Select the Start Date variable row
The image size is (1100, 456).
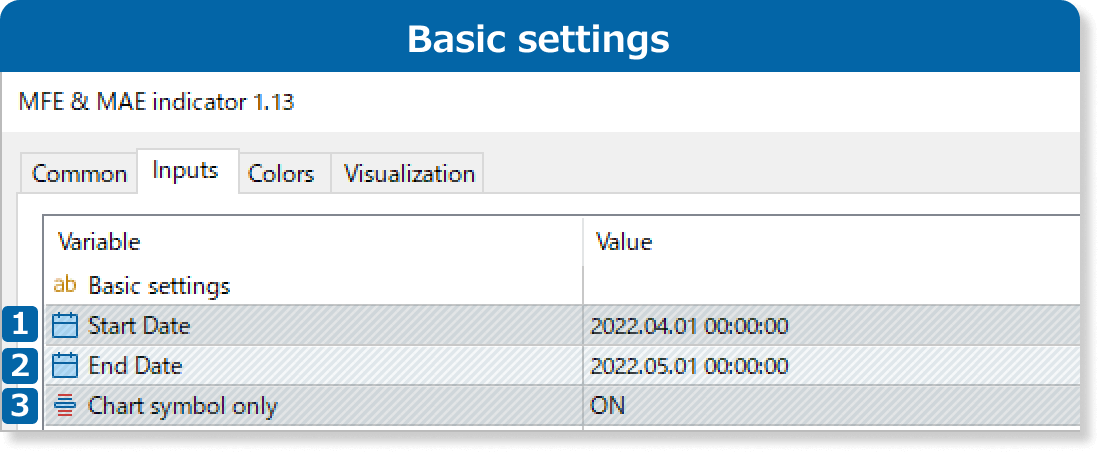[x=139, y=326]
